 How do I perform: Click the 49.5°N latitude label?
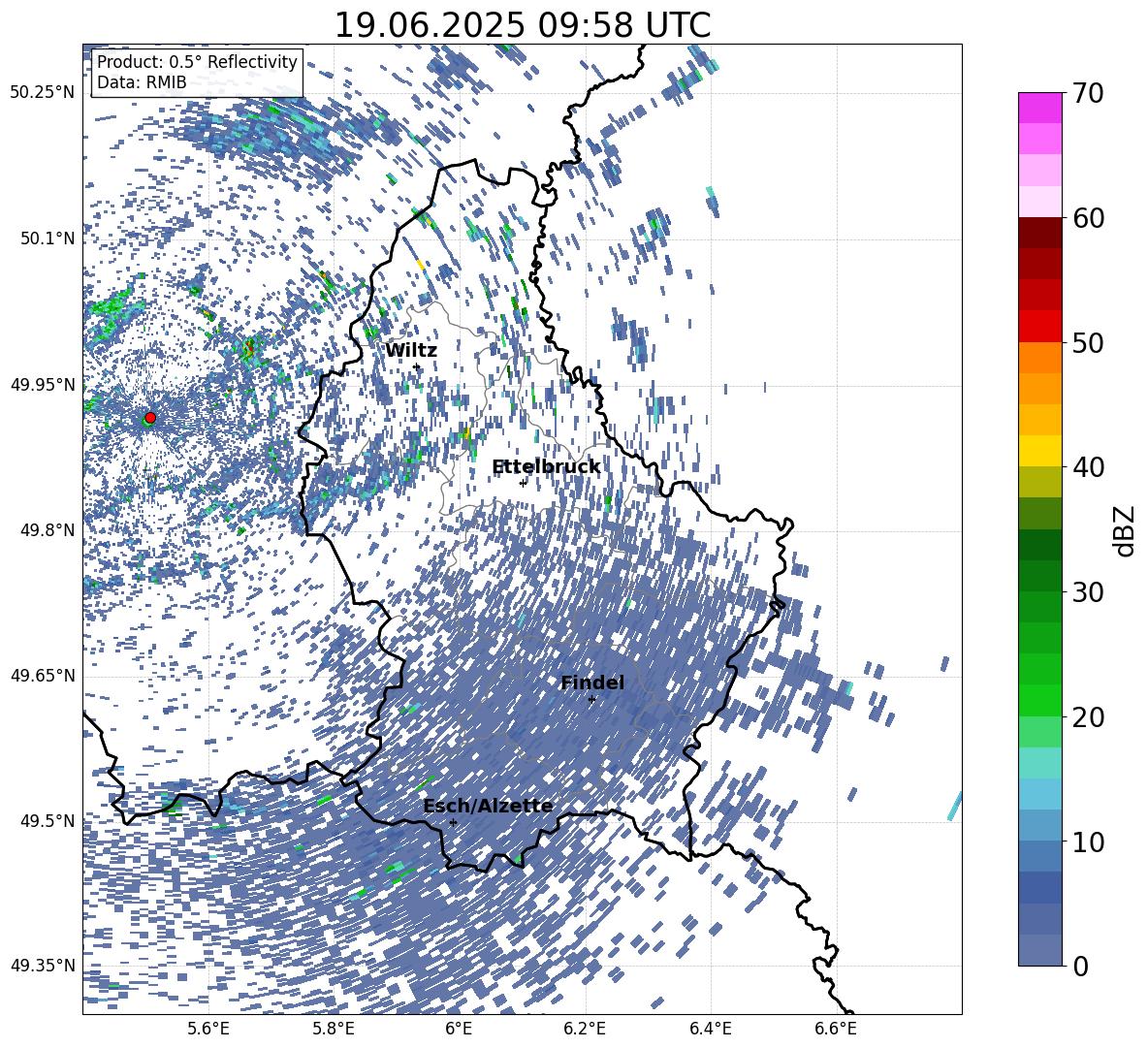46,820
